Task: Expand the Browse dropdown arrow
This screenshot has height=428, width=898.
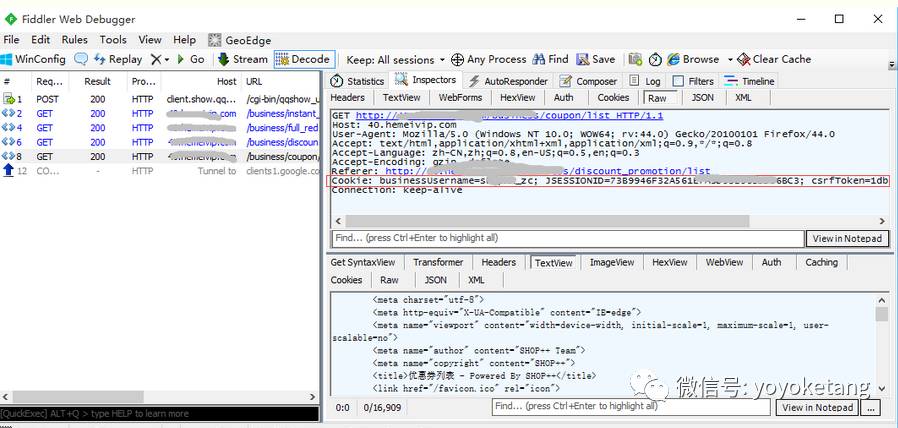Action: [x=730, y=60]
